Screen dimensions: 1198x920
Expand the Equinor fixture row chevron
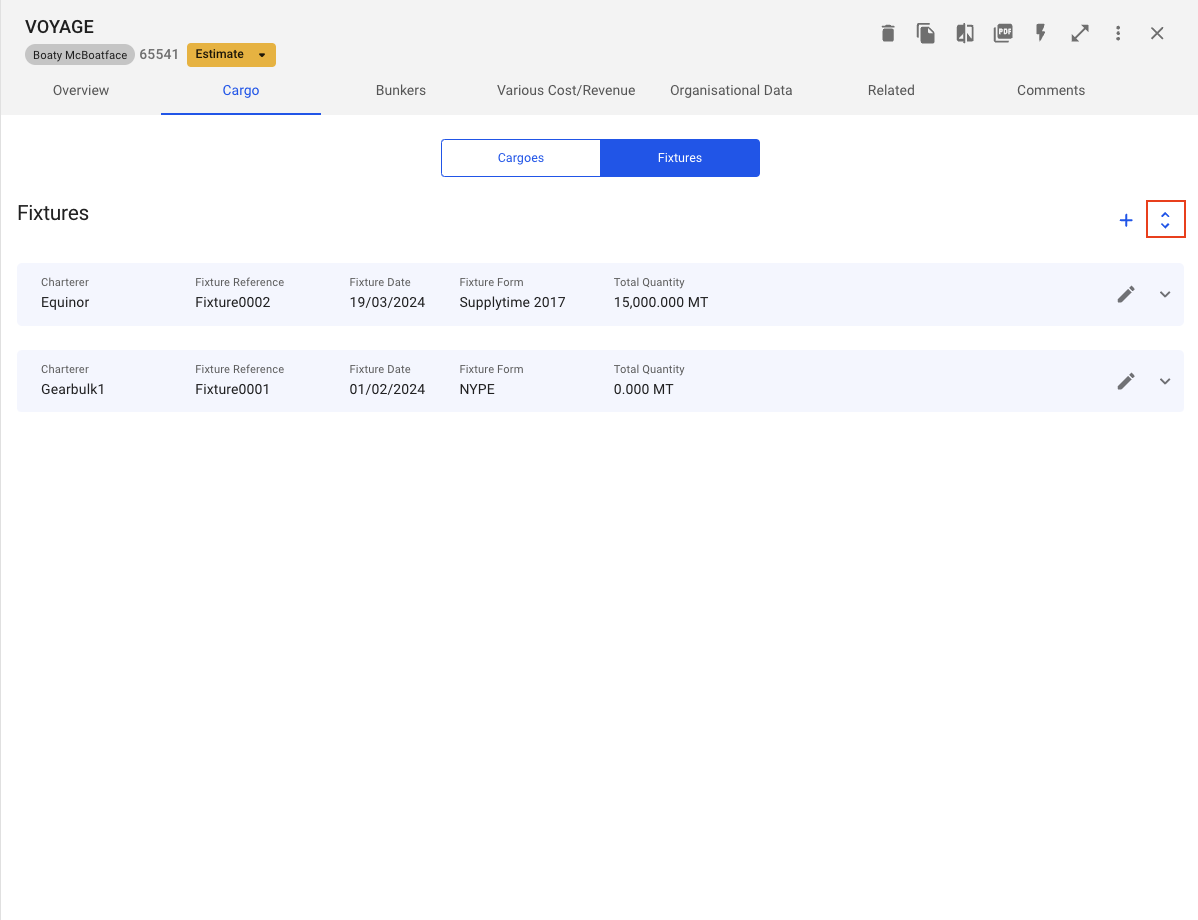pos(1165,294)
